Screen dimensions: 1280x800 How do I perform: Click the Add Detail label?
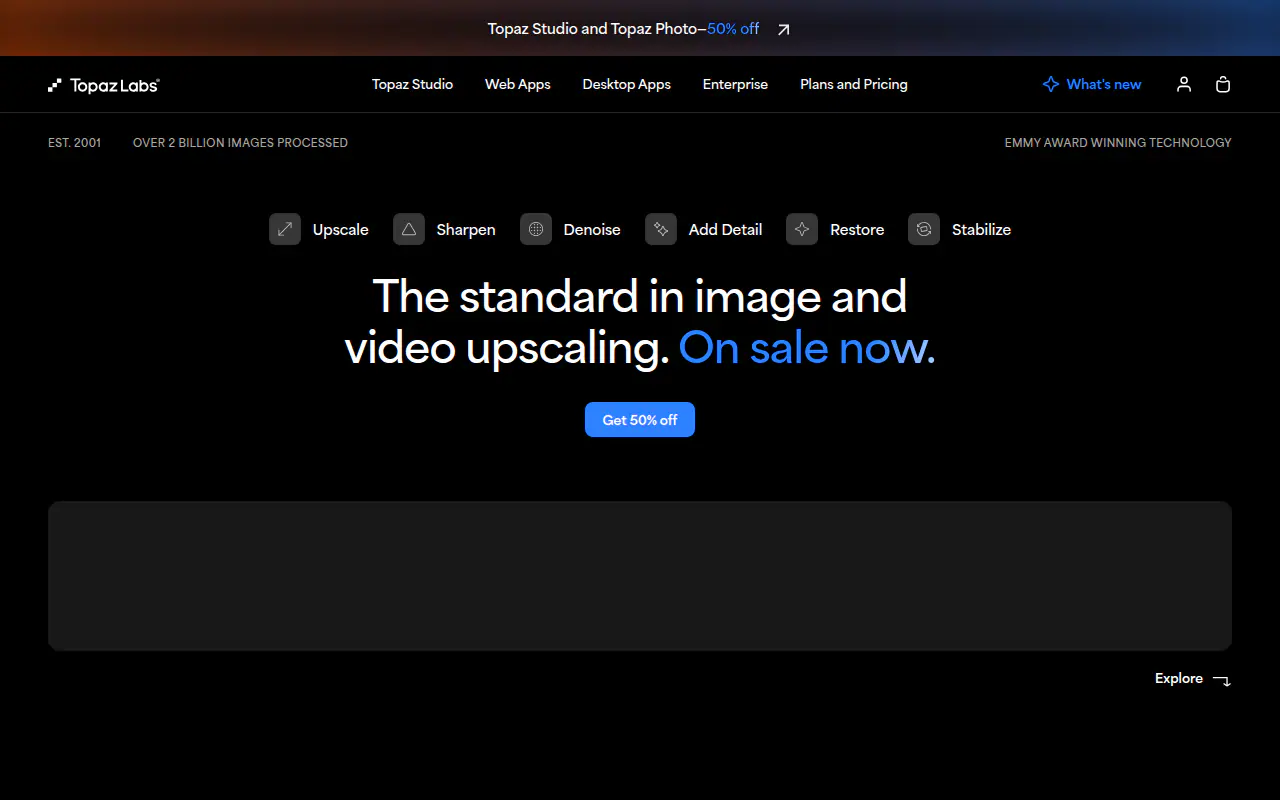click(726, 230)
